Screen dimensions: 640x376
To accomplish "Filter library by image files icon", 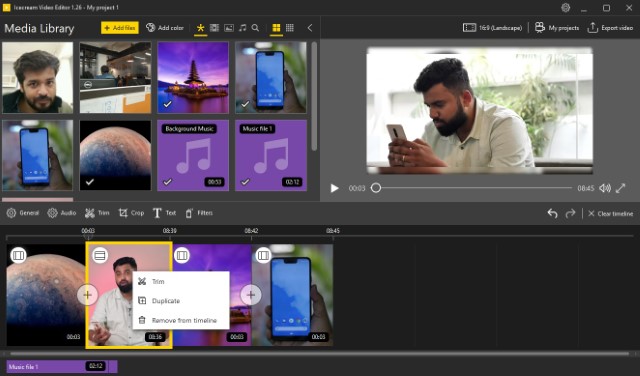I will point(229,28).
